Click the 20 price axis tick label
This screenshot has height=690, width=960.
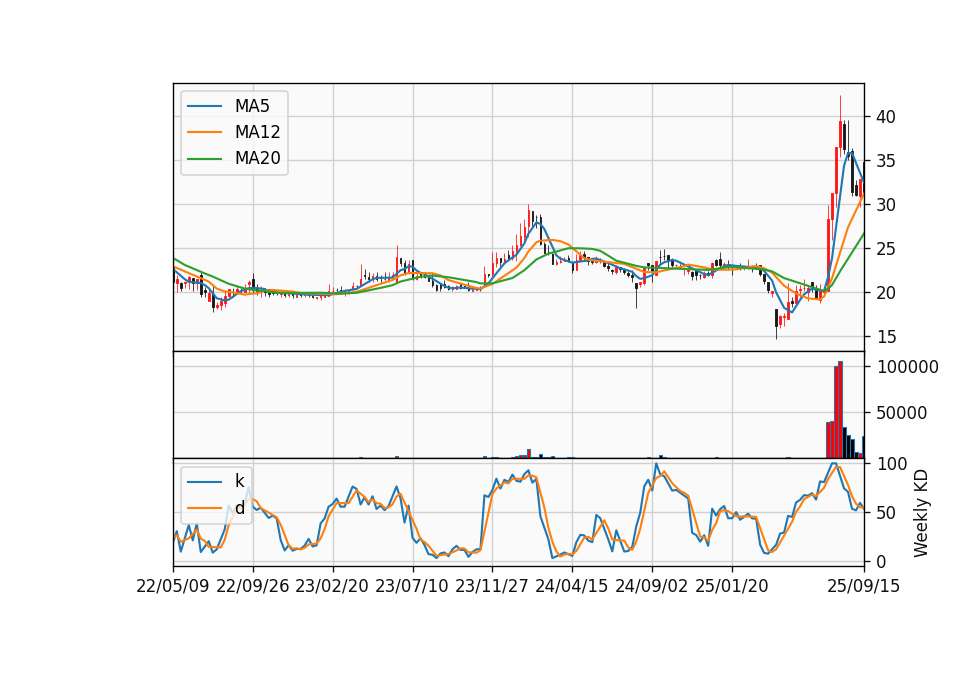click(x=885, y=293)
